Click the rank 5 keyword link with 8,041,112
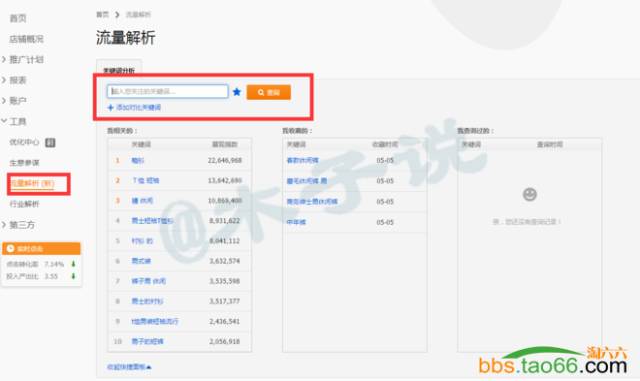The width and height of the screenshot is (640, 381). click(142, 241)
